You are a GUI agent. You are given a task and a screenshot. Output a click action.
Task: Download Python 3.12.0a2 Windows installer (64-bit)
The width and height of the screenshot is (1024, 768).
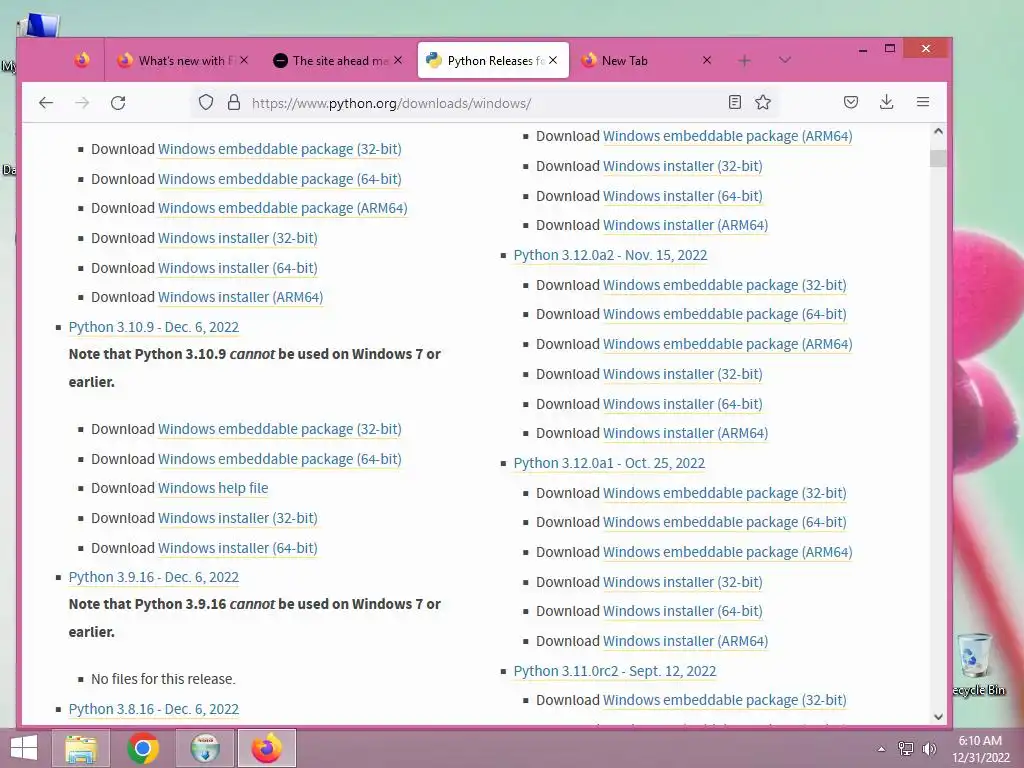(682, 404)
